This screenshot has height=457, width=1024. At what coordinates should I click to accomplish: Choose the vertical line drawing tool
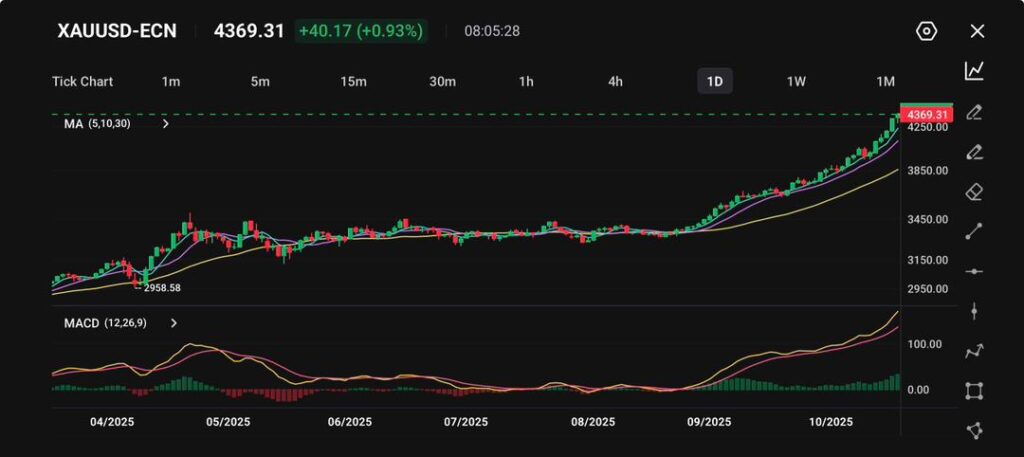click(x=974, y=311)
